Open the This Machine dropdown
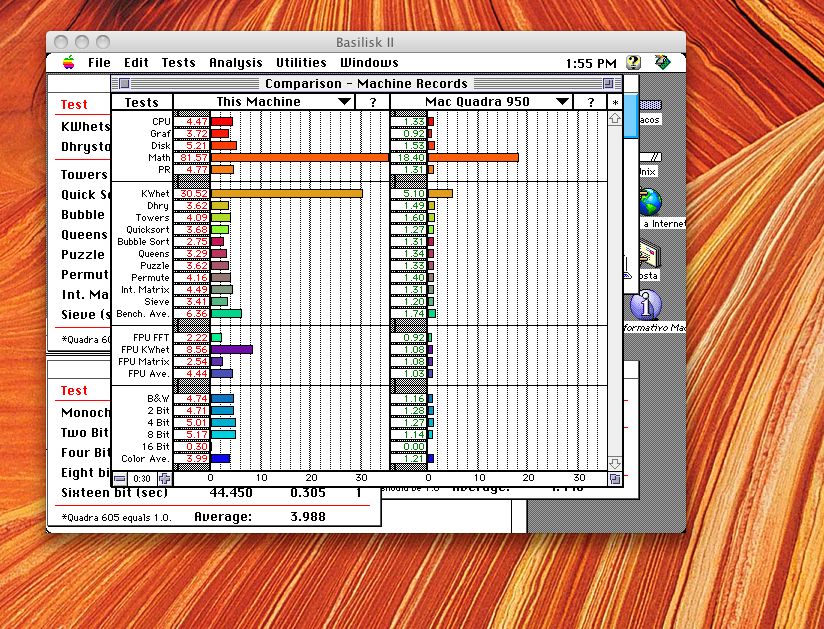 [264, 102]
